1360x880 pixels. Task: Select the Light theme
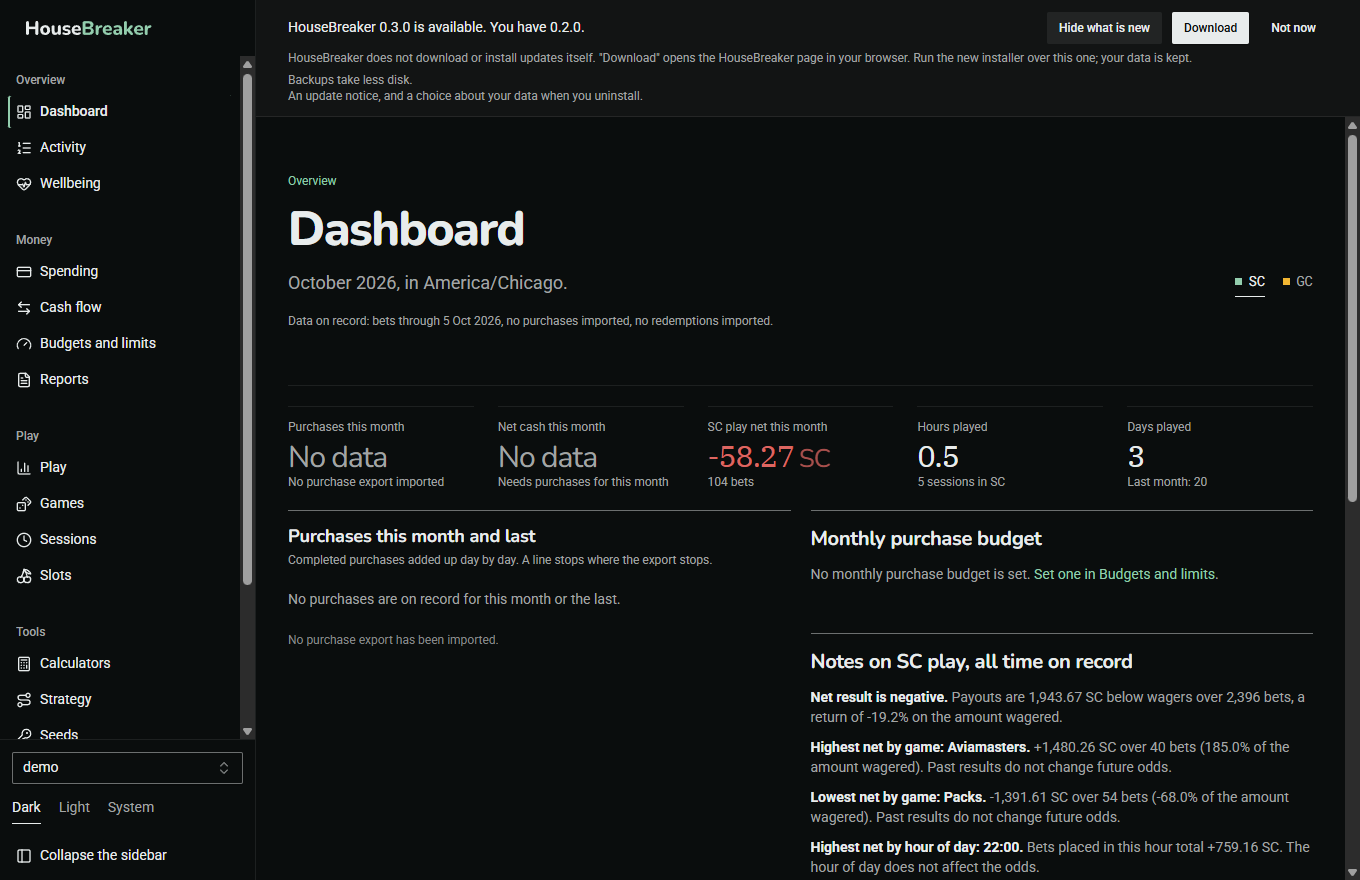(x=74, y=807)
